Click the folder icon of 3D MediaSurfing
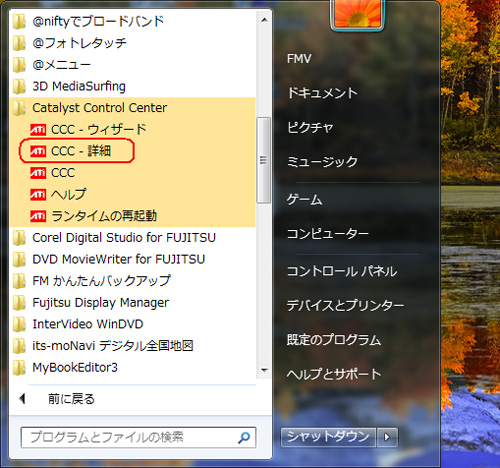500x468 pixels. pyautogui.click(x=19, y=86)
